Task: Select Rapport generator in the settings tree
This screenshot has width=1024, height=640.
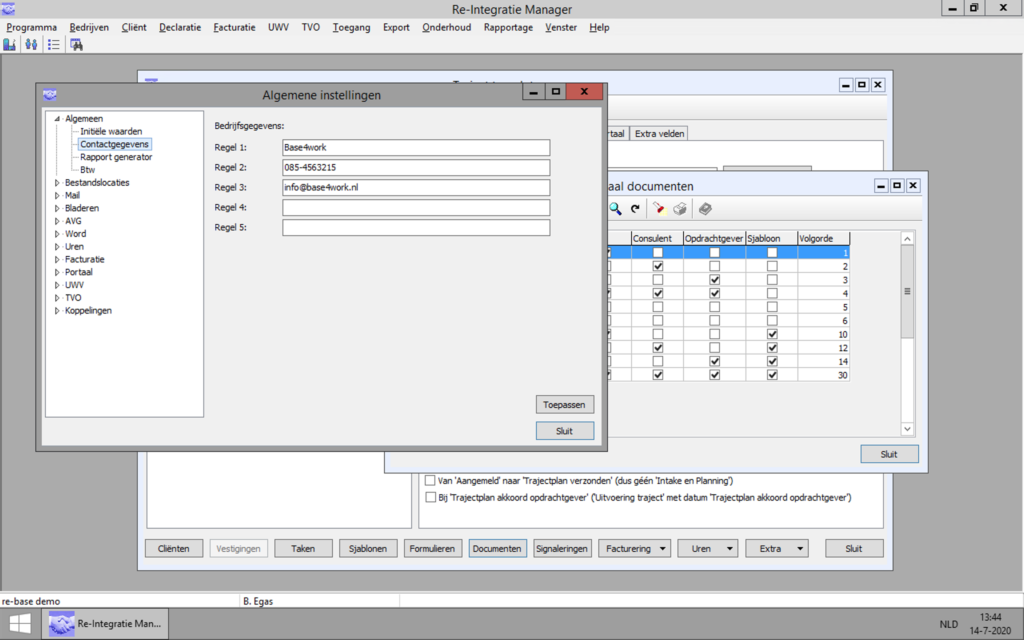Action: click(116, 157)
